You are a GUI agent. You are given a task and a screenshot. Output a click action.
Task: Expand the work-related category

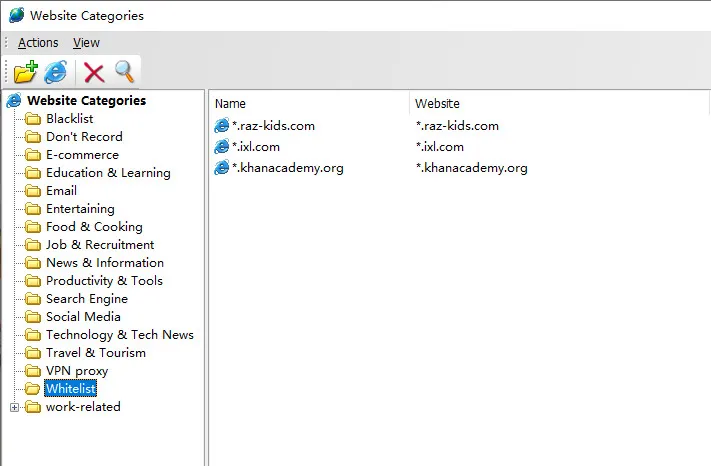tap(15, 407)
